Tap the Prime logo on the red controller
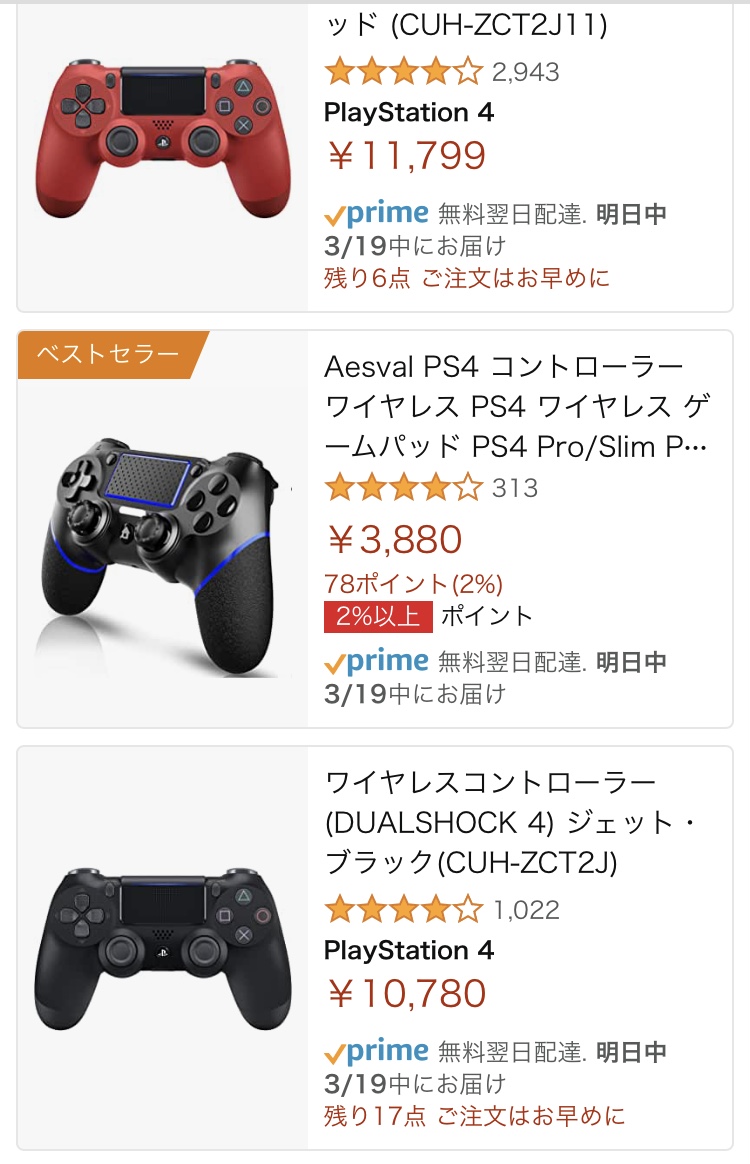This screenshot has height=1164, width=750. 377,213
